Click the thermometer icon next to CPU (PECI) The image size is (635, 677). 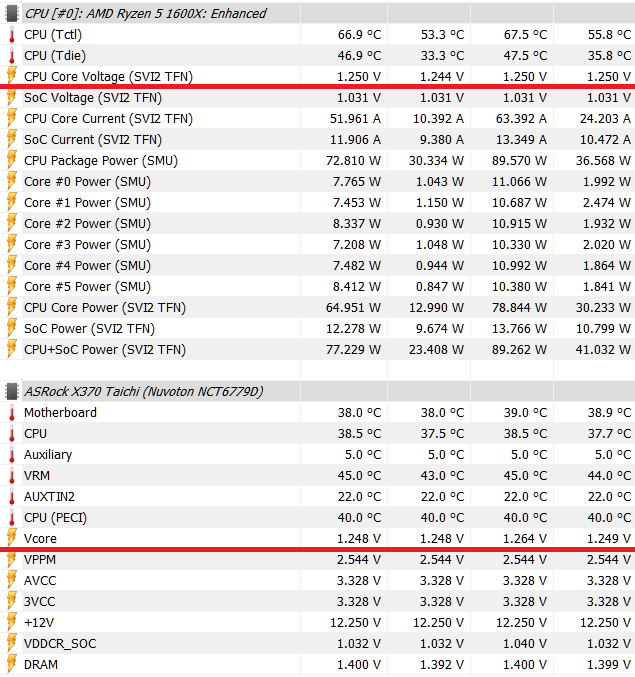pyautogui.click(x=12, y=518)
